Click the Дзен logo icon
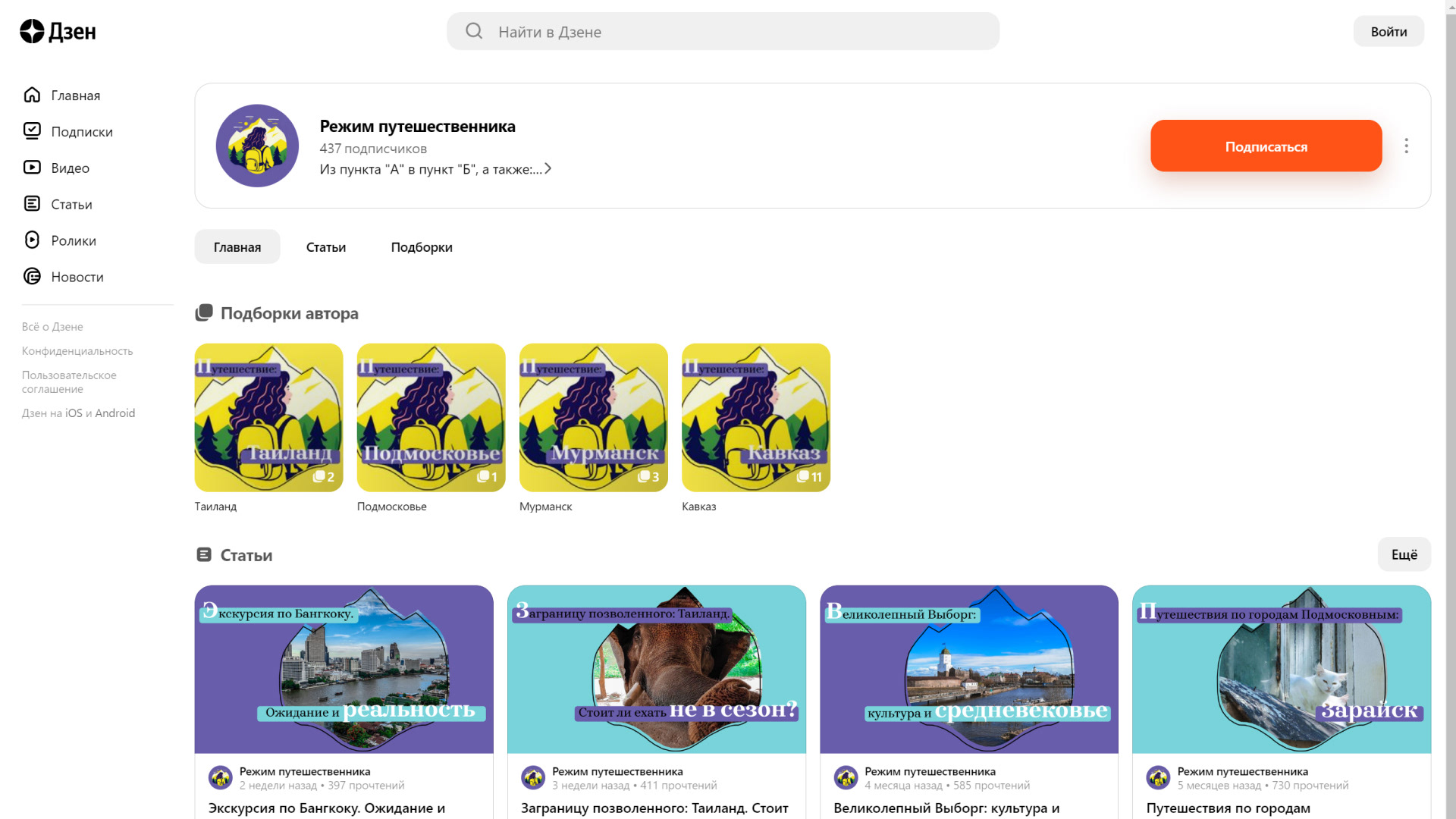1456x819 pixels. [x=32, y=31]
